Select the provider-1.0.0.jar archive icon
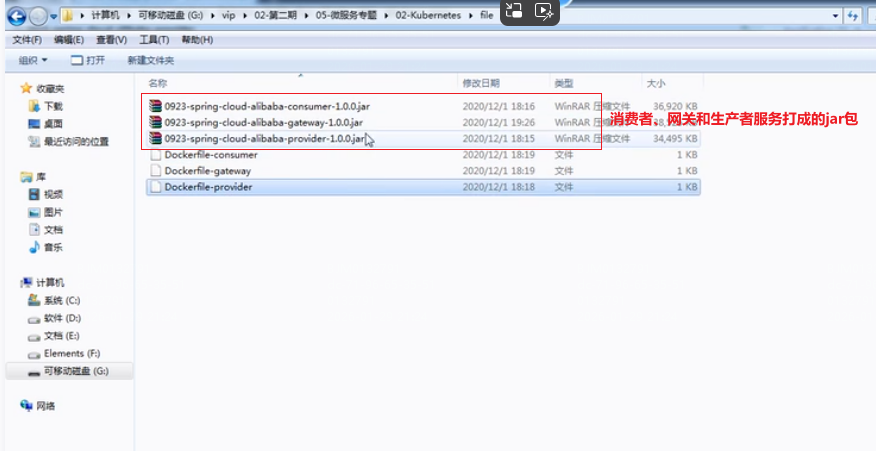 [155, 138]
